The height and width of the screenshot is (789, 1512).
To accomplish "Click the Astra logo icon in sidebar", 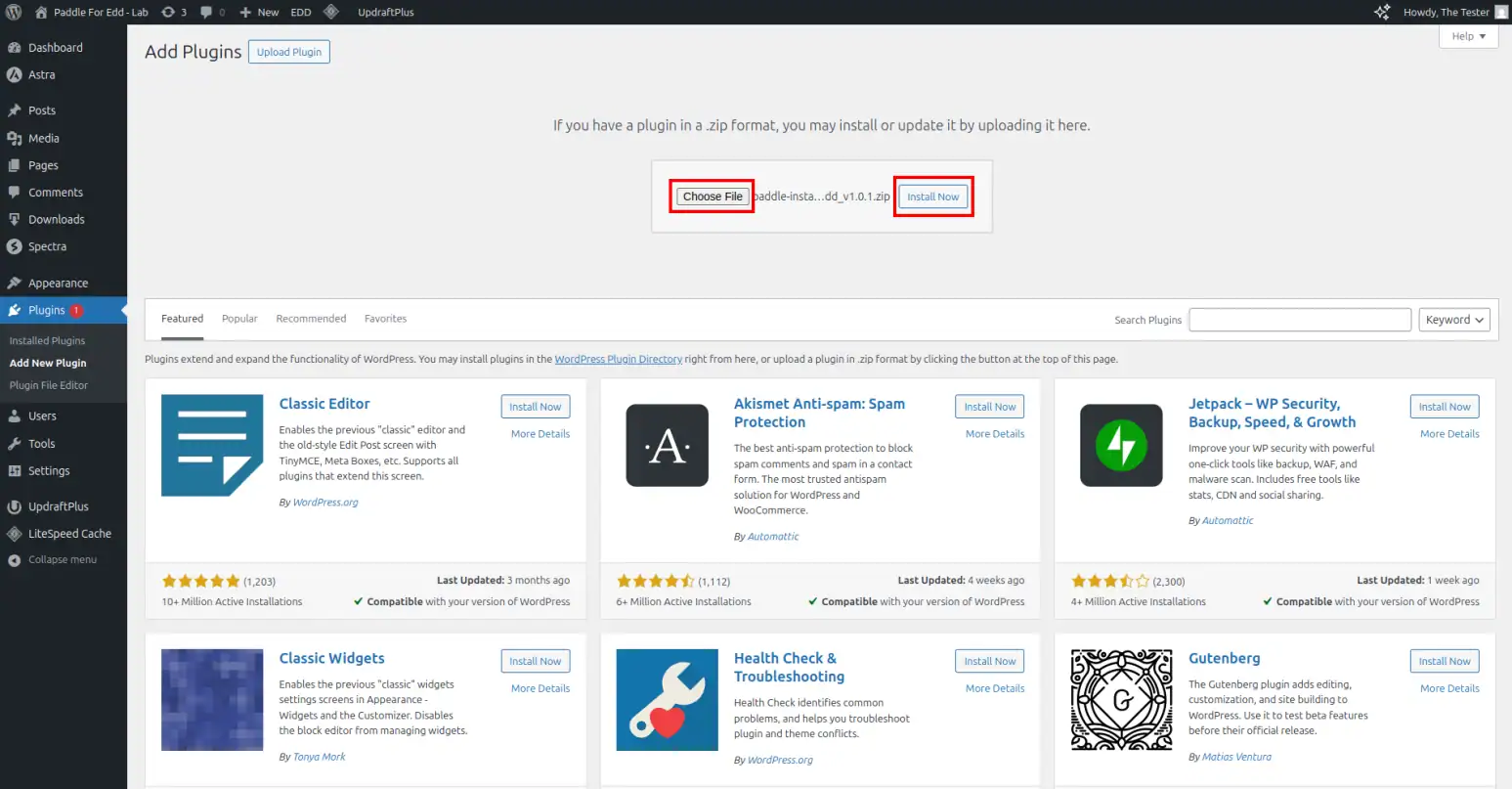I will [15, 74].
